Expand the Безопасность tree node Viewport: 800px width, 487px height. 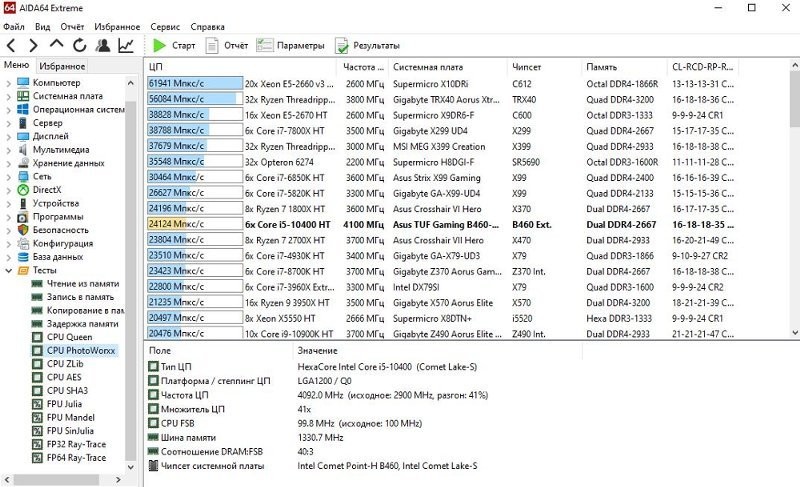[x=8, y=230]
